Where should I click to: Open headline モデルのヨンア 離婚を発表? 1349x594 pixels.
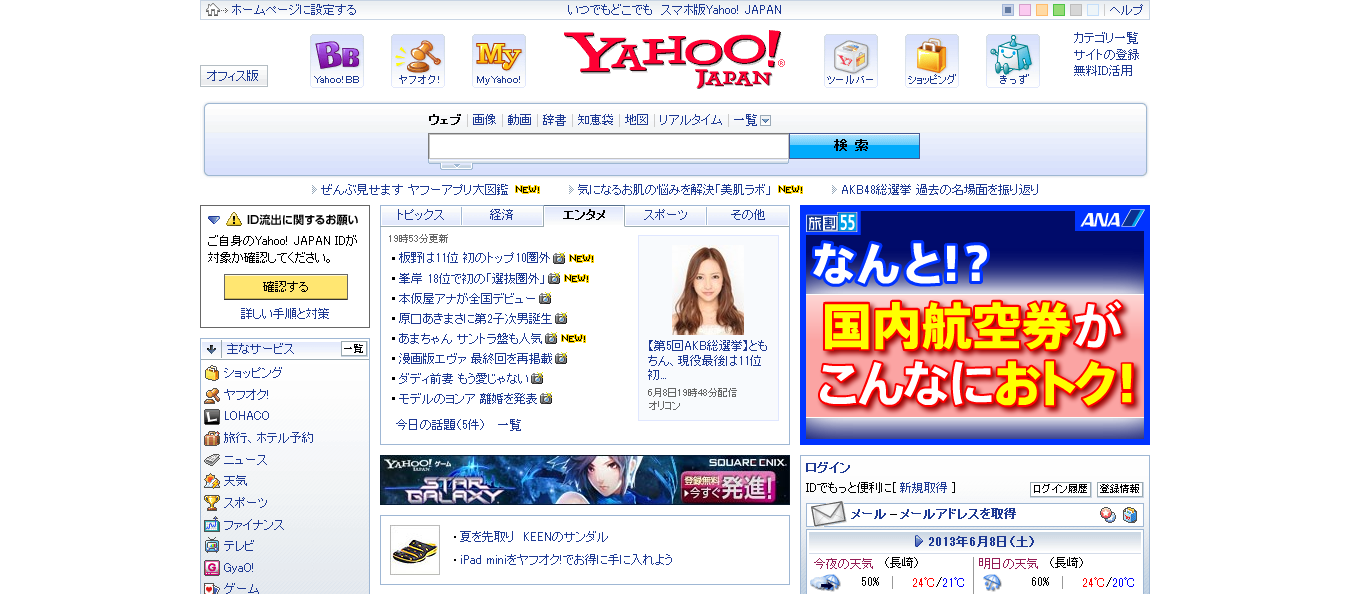tap(468, 398)
